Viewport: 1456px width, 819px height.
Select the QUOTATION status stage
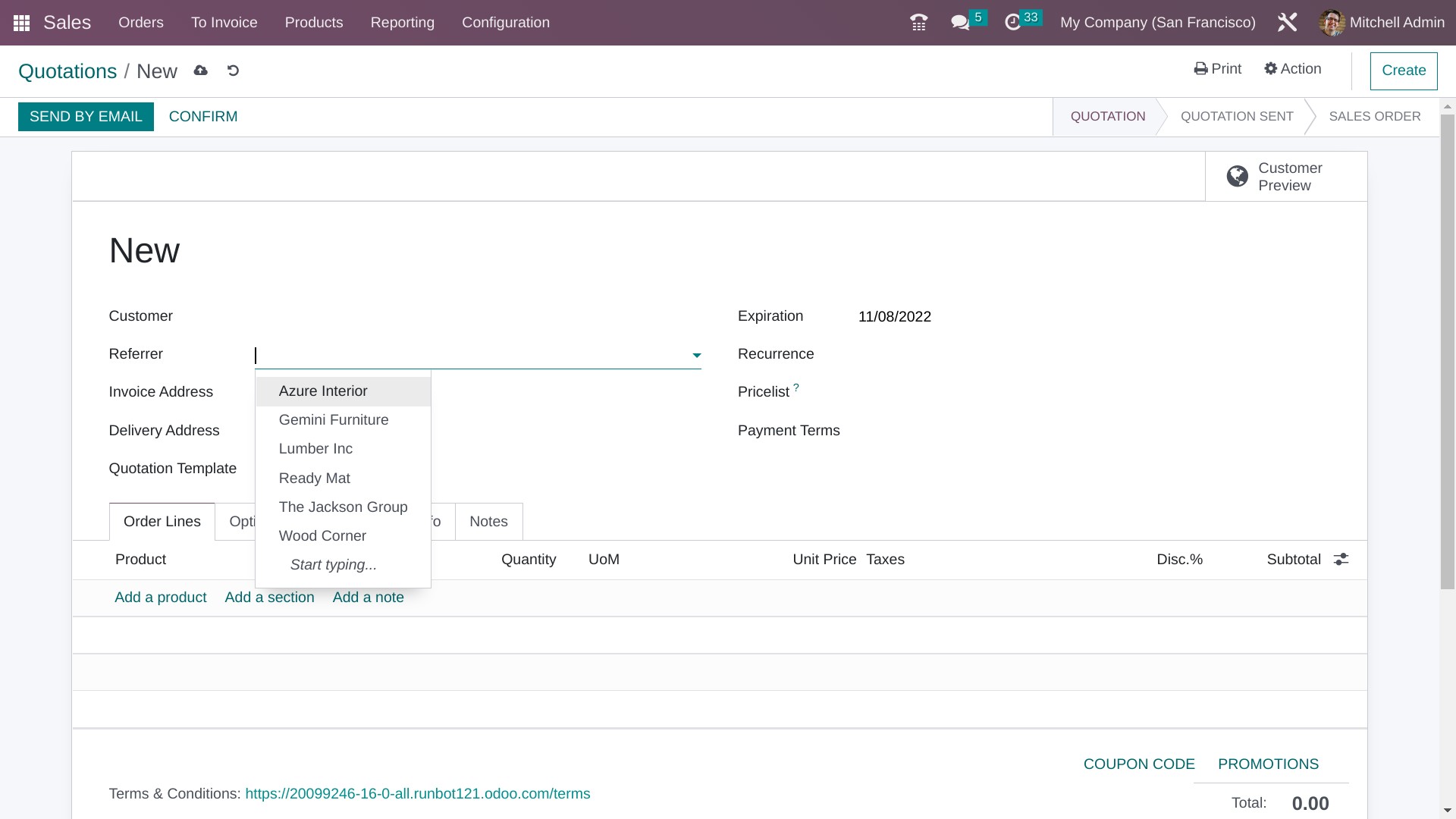tap(1108, 117)
